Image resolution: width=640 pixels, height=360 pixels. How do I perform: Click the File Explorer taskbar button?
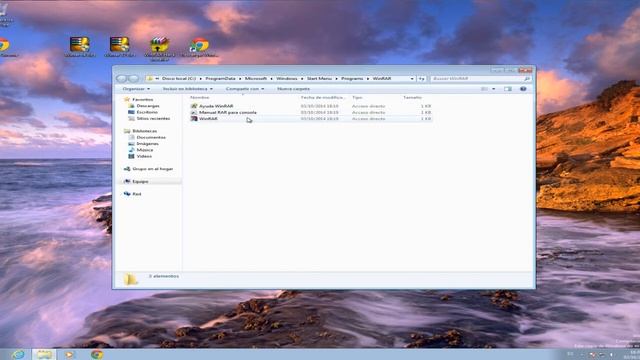[44, 354]
